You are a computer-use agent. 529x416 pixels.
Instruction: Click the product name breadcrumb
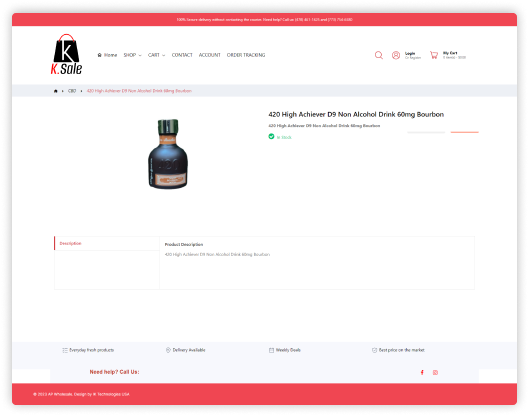139,91
